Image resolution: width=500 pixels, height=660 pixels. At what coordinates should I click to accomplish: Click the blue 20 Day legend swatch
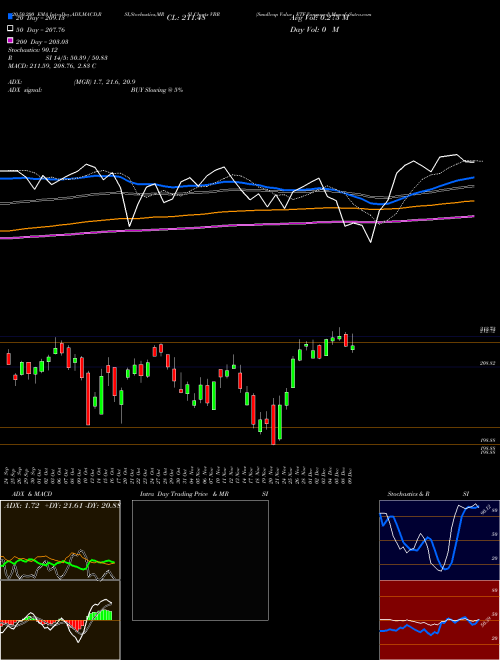click(11, 16)
